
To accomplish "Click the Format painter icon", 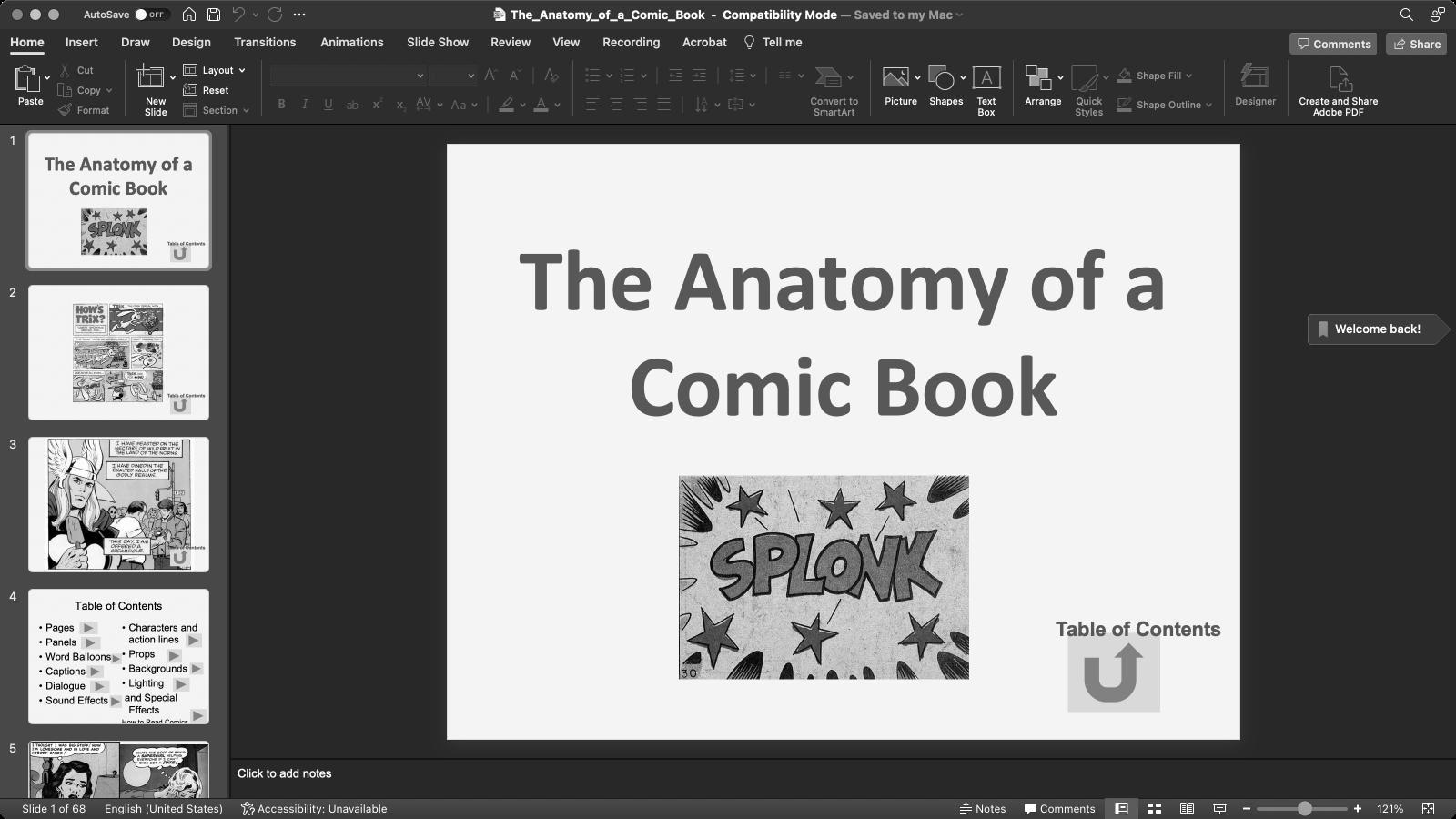I will [65, 110].
